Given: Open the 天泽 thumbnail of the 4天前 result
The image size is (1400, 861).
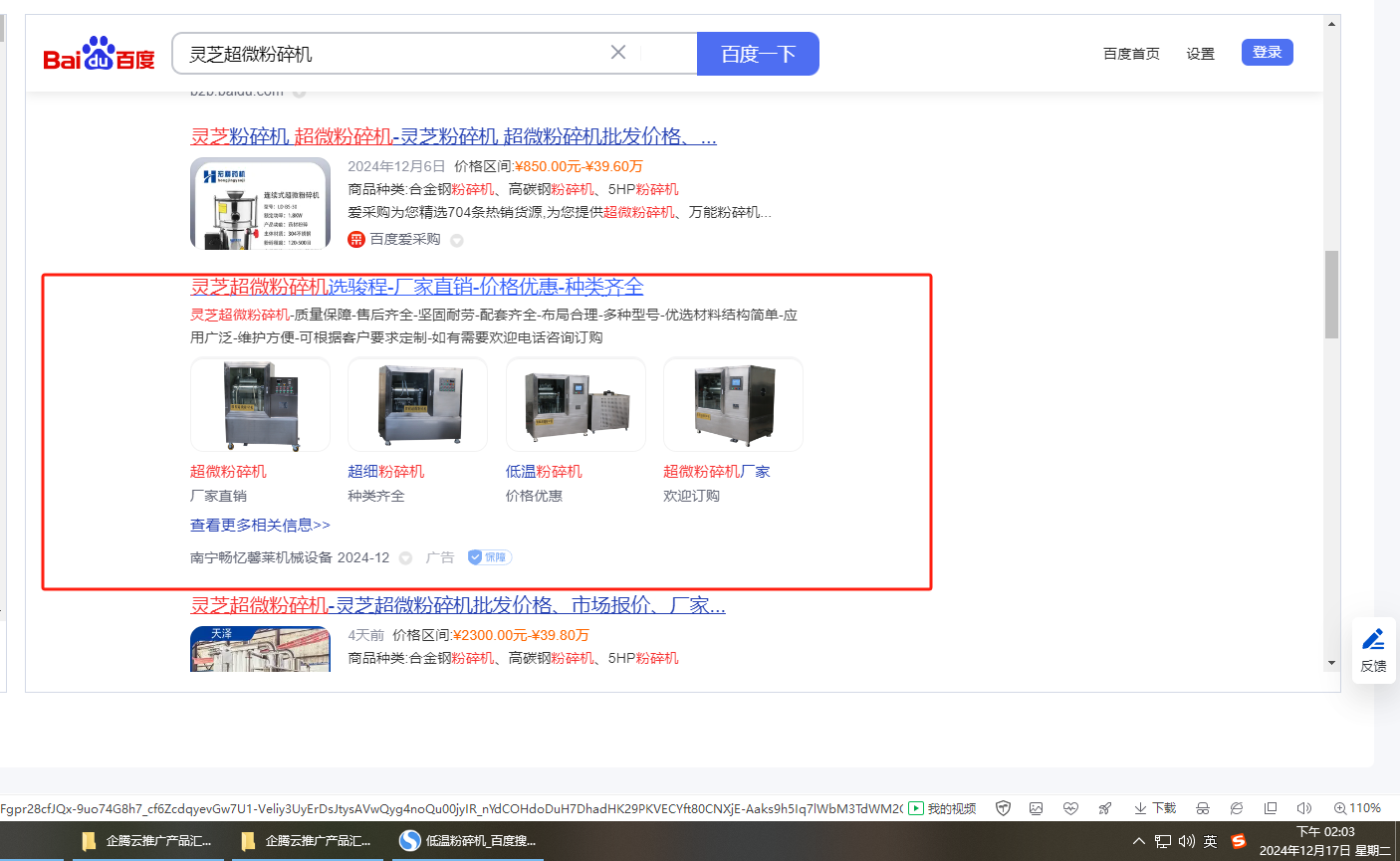Looking at the screenshot, I should 260,649.
